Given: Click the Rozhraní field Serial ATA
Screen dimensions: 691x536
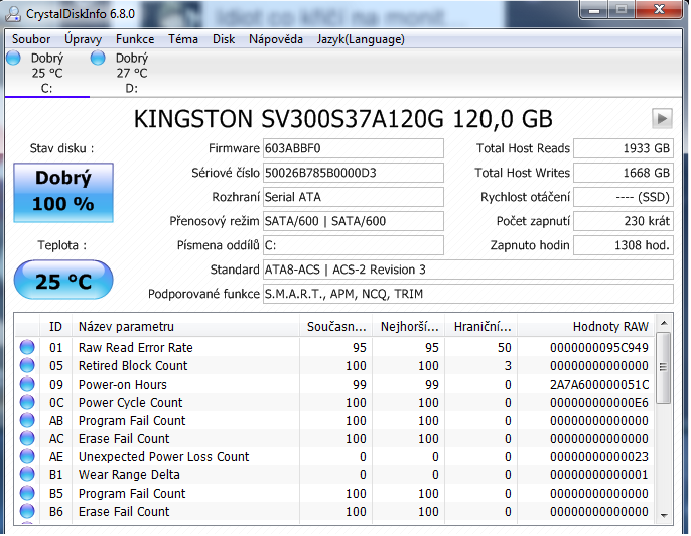Looking at the screenshot, I should click(x=353, y=197).
